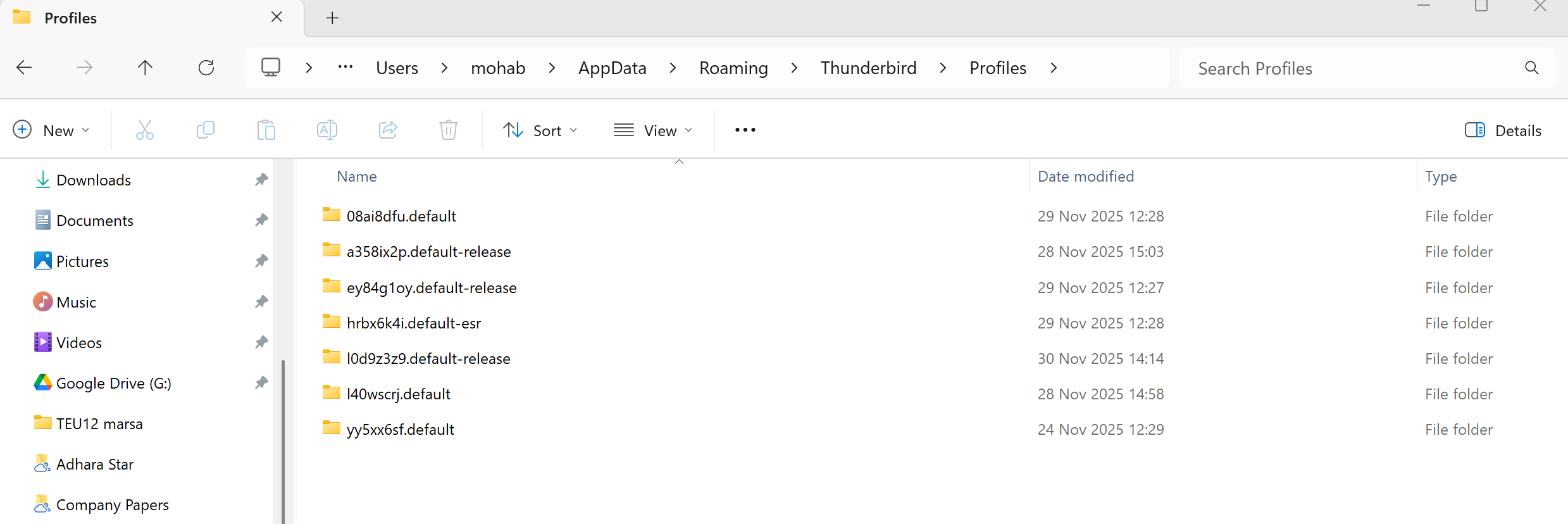
Task: Open a new tab with plus button
Action: (x=332, y=18)
